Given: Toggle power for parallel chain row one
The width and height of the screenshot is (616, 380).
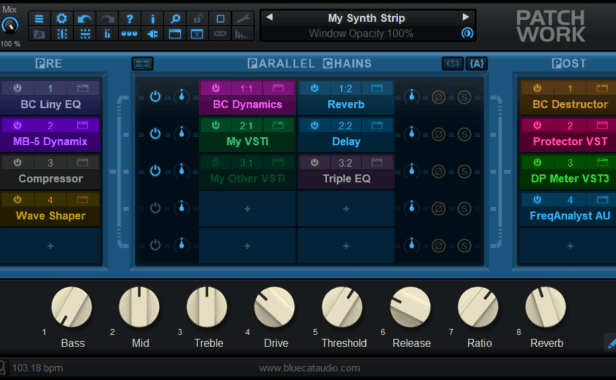Looking at the screenshot, I should tap(155, 96).
